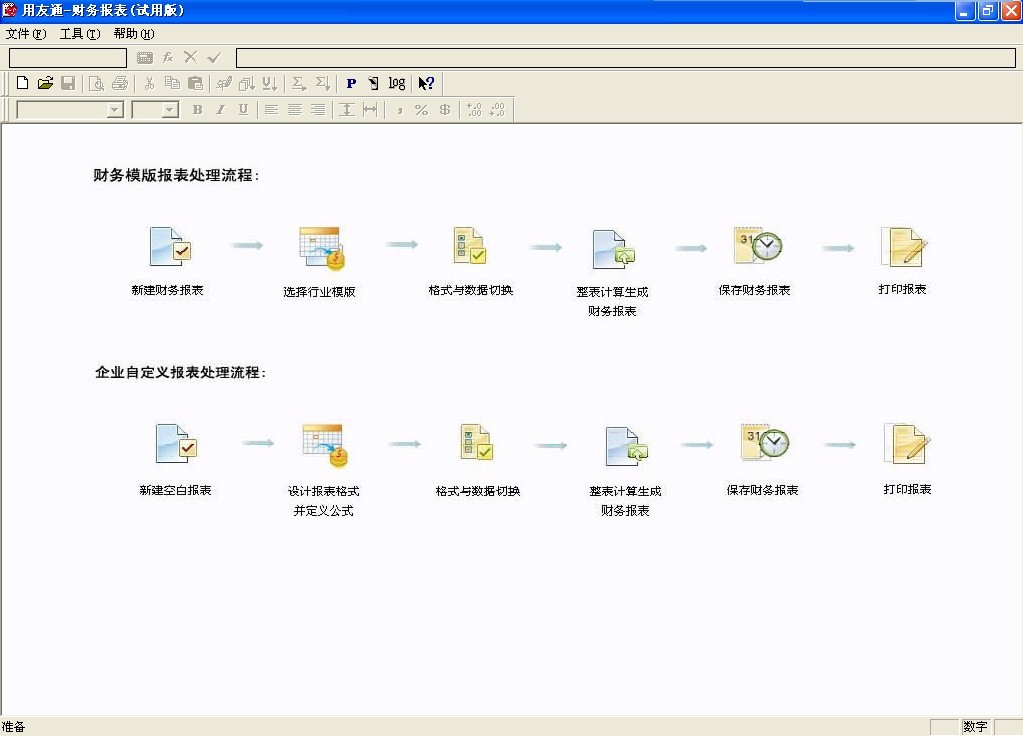Expand the font name dropdown
The image size is (1023, 736).
(x=115, y=110)
